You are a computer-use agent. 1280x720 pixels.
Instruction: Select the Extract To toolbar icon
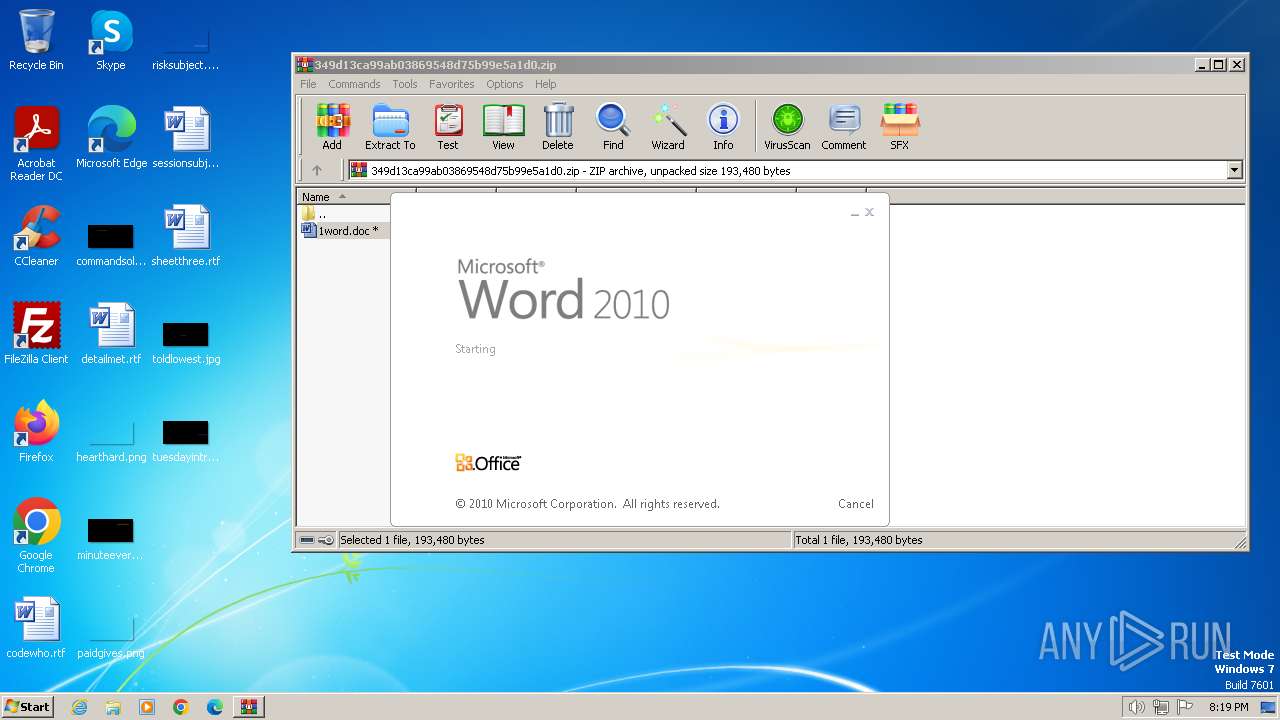(x=390, y=127)
